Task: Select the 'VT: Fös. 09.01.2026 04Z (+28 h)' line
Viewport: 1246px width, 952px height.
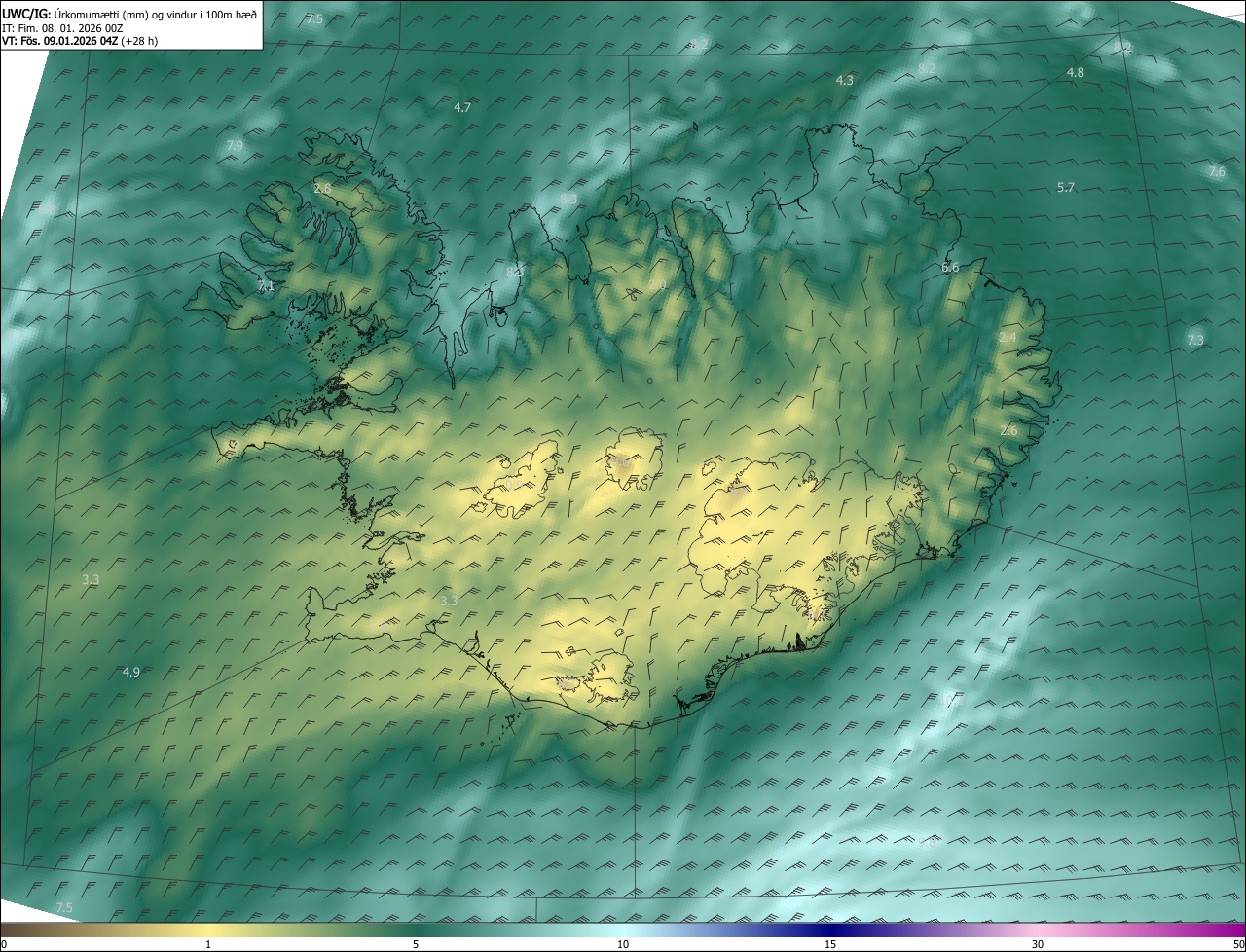Action: click(80, 41)
